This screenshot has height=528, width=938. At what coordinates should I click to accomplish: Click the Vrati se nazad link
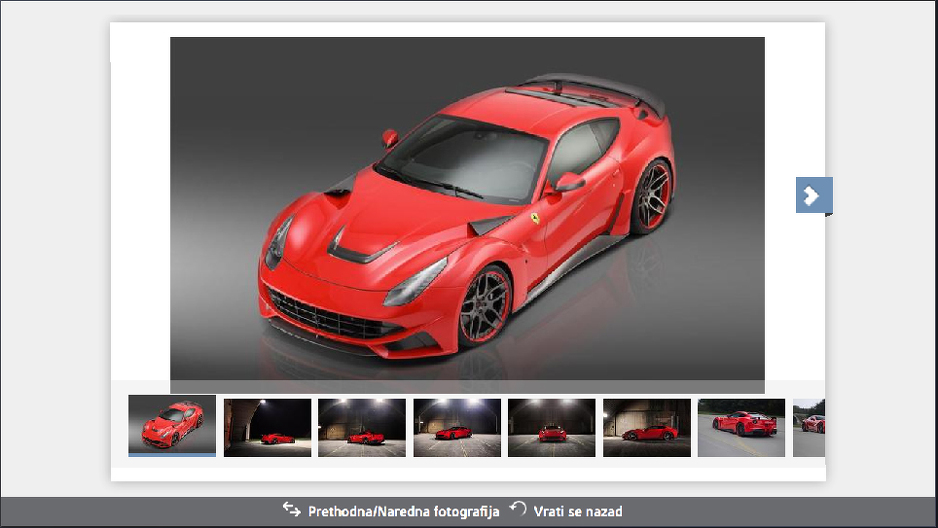tap(578, 511)
